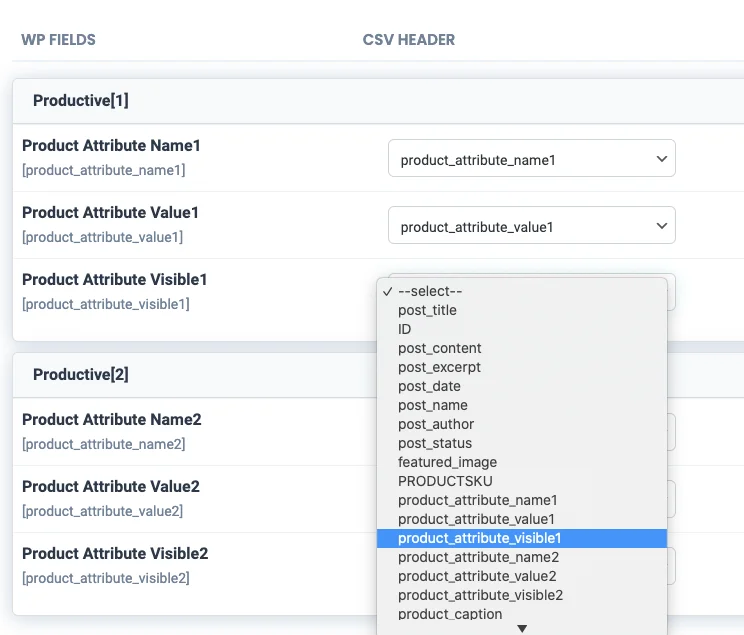The width and height of the screenshot is (744, 635).
Task: Pick post_content from the open list
Action: tap(439, 348)
